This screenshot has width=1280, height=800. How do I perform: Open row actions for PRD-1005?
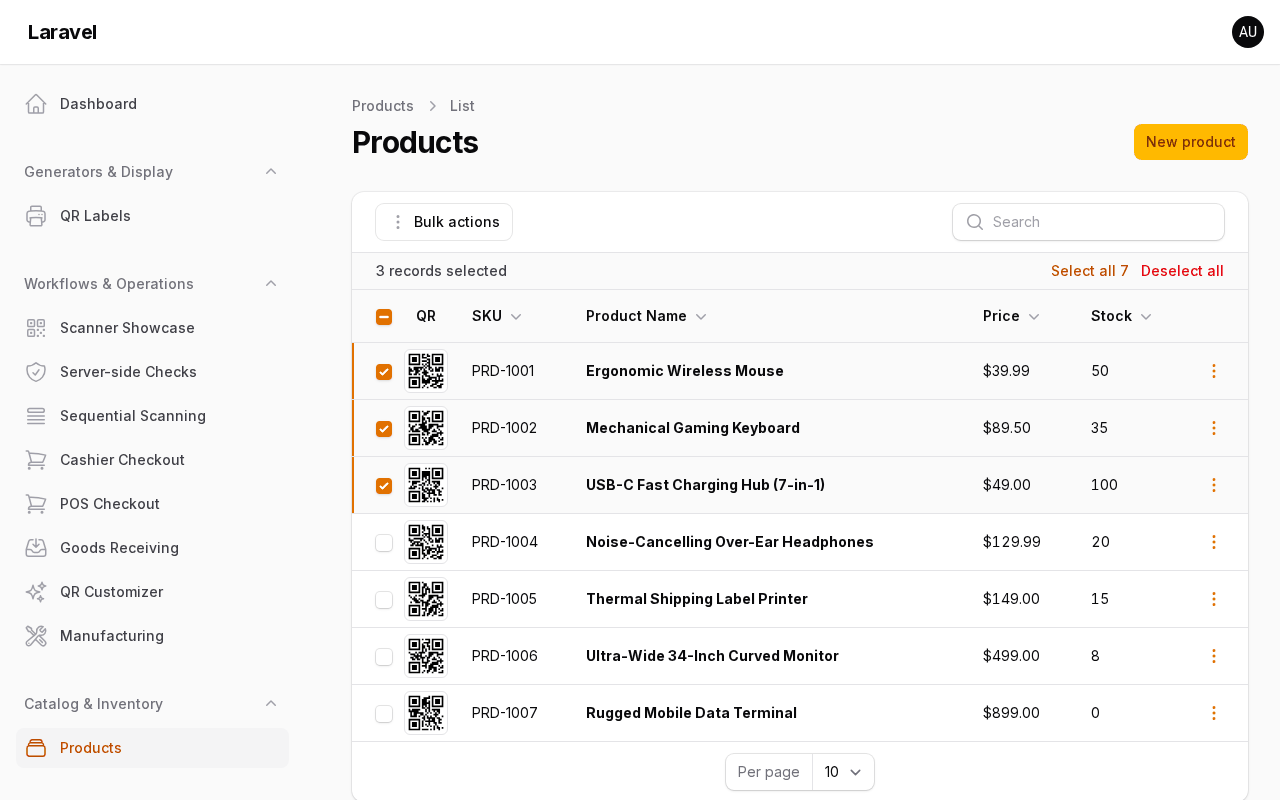click(x=1214, y=599)
